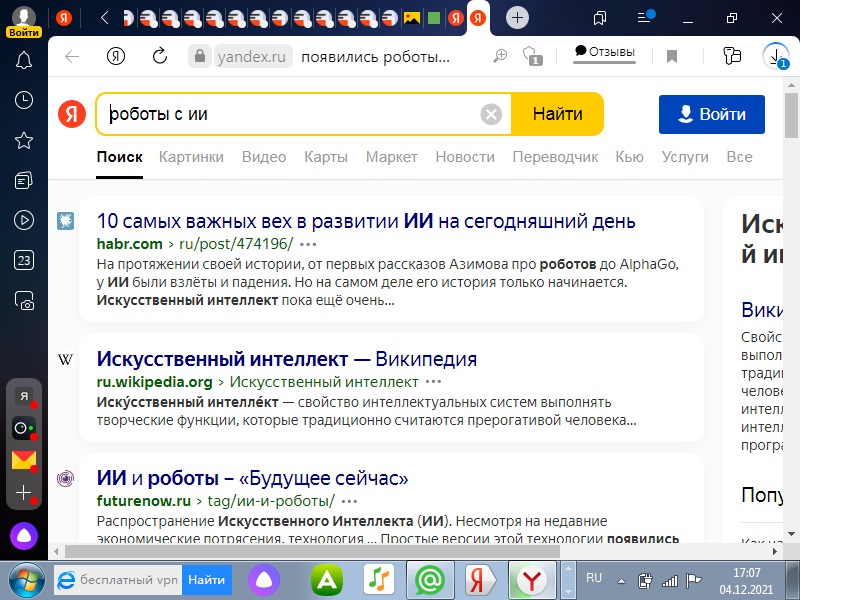The height and width of the screenshot is (600, 845).
Task: Open Кью tab
Action: click(629, 157)
